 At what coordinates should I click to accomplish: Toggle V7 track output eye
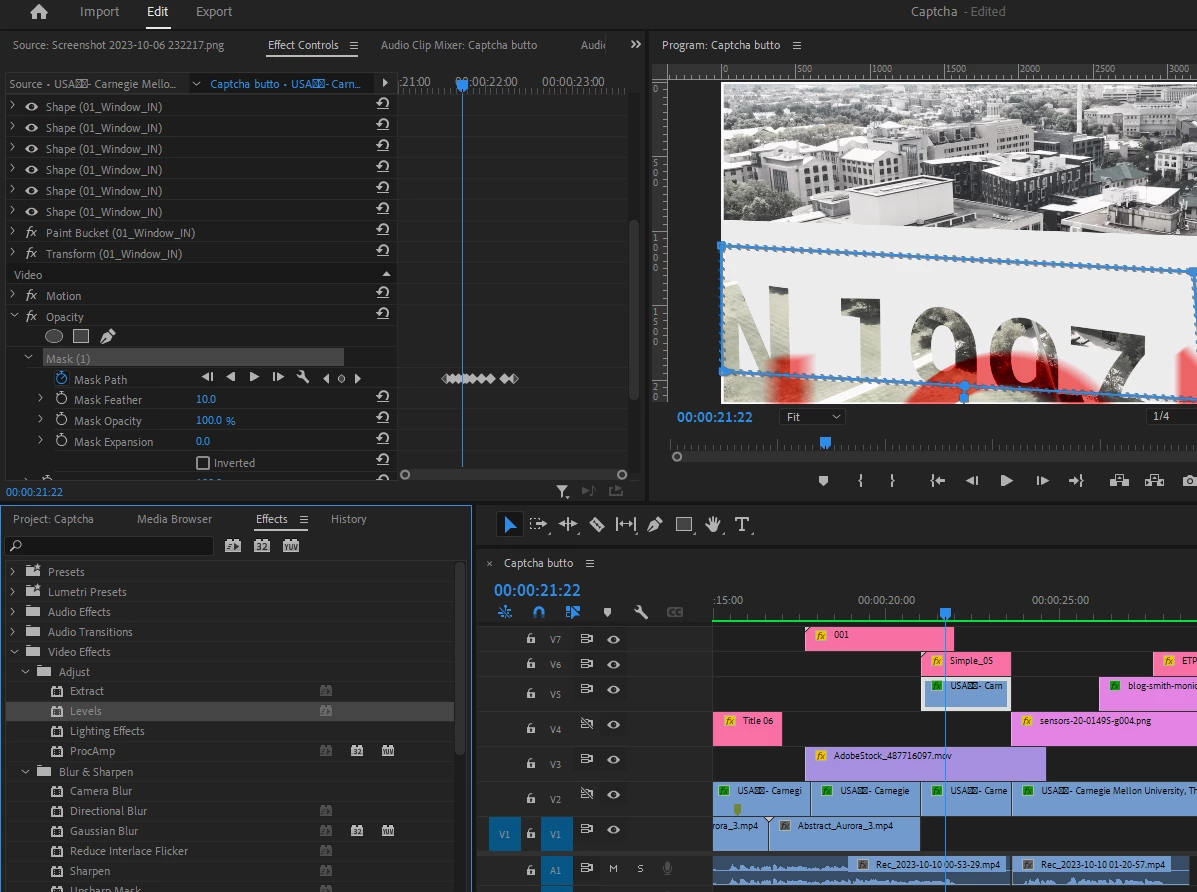[x=614, y=639]
